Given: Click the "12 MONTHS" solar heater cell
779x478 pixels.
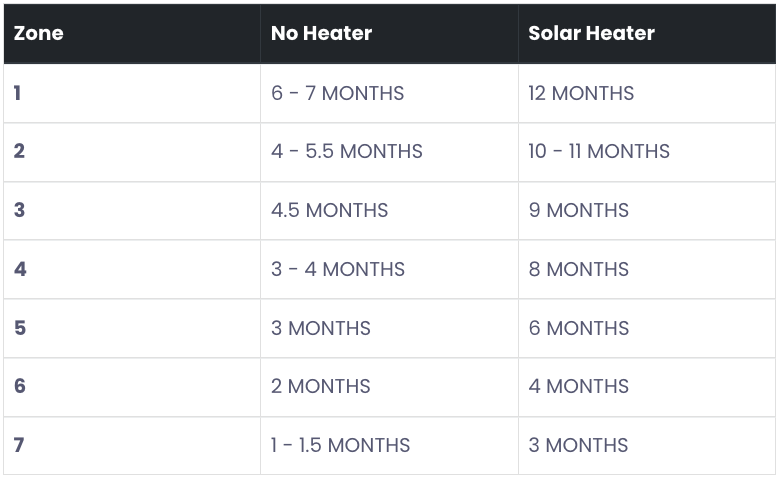Looking at the screenshot, I should (x=581, y=93).
